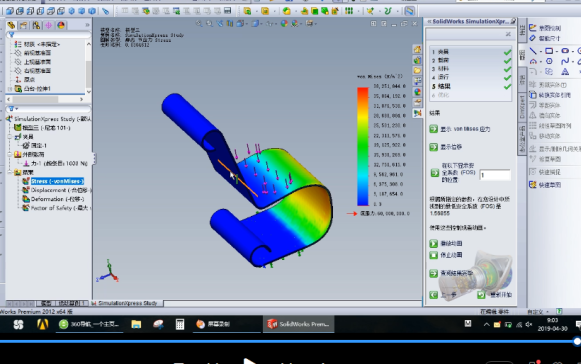Open the ConfigurationManager tab icon

(x=36, y=25)
